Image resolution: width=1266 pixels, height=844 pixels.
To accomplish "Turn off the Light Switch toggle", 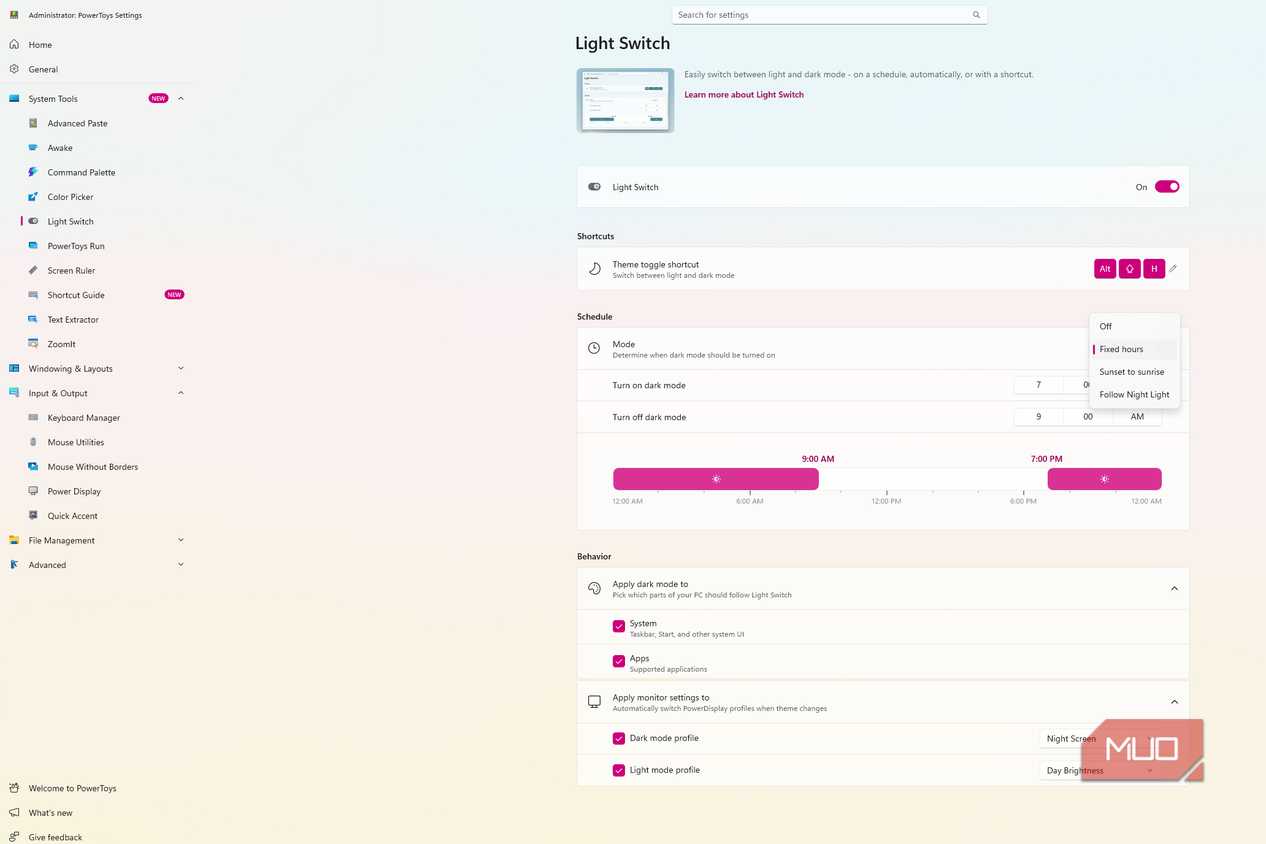I will click(x=1167, y=186).
